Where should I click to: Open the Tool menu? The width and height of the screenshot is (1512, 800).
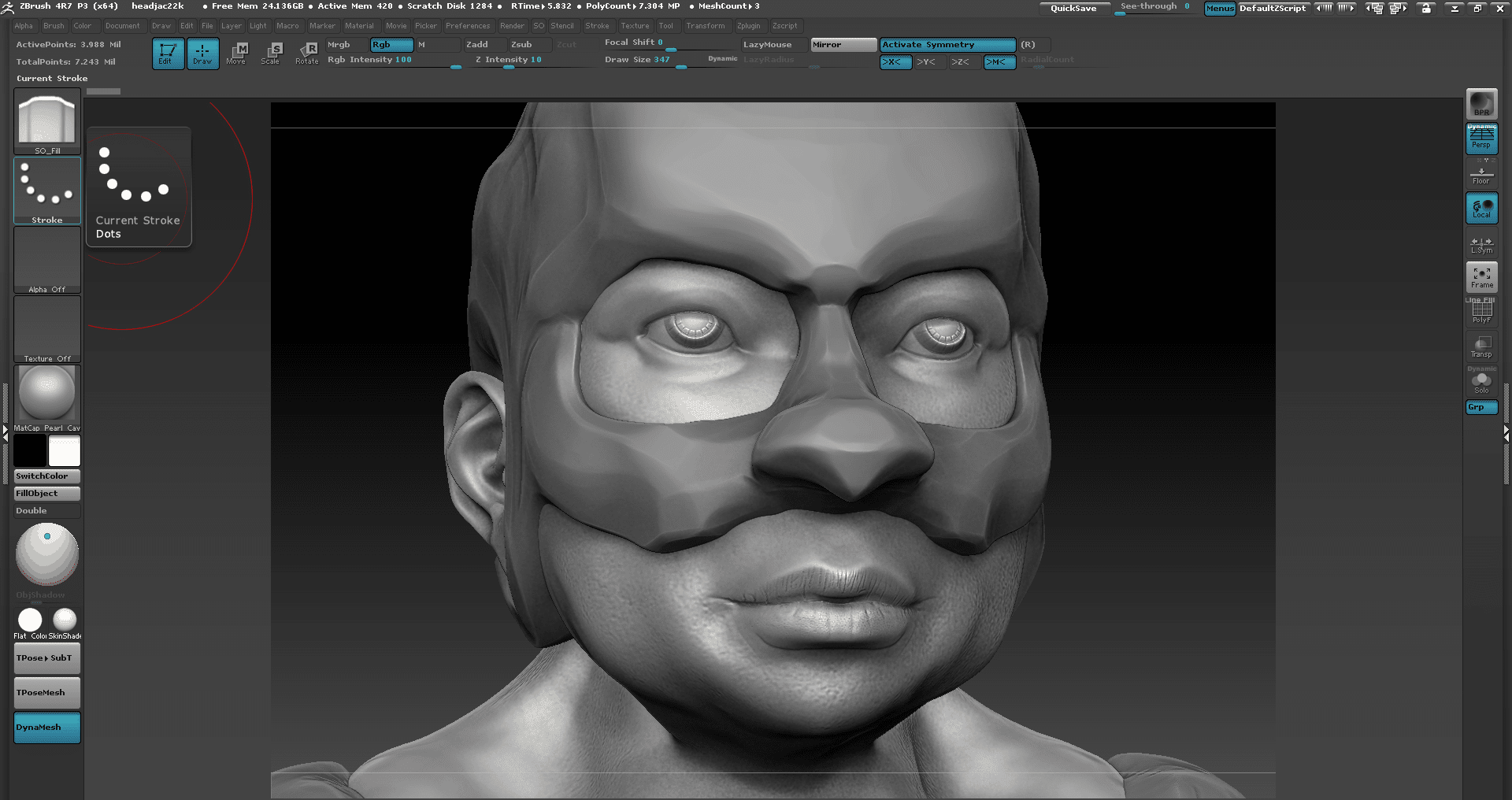pos(666,25)
